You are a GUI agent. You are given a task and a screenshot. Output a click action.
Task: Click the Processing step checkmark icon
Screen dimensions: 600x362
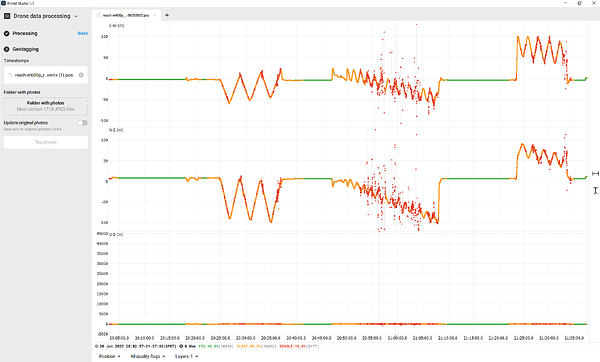7,34
